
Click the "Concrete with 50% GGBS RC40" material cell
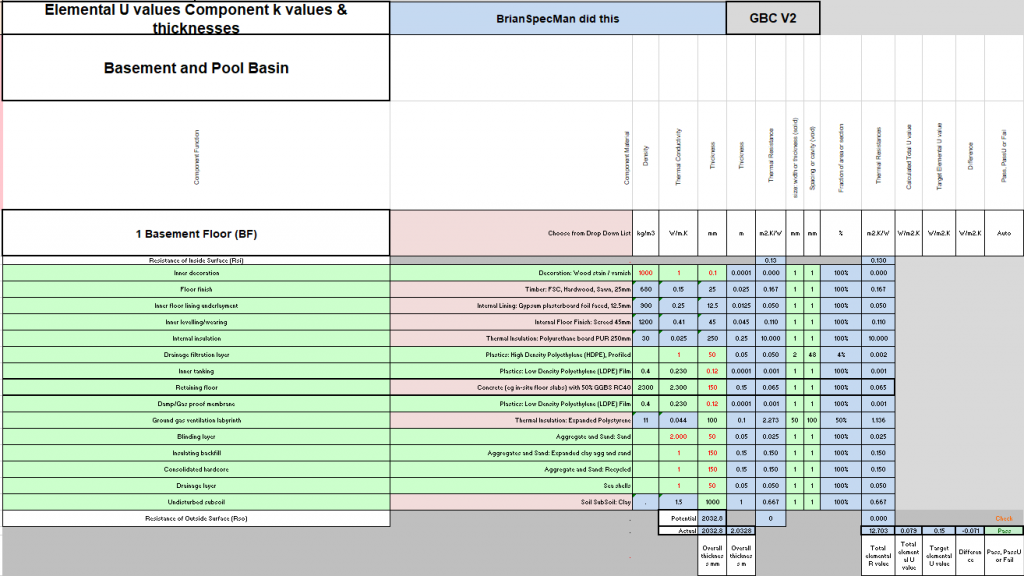tap(511, 387)
